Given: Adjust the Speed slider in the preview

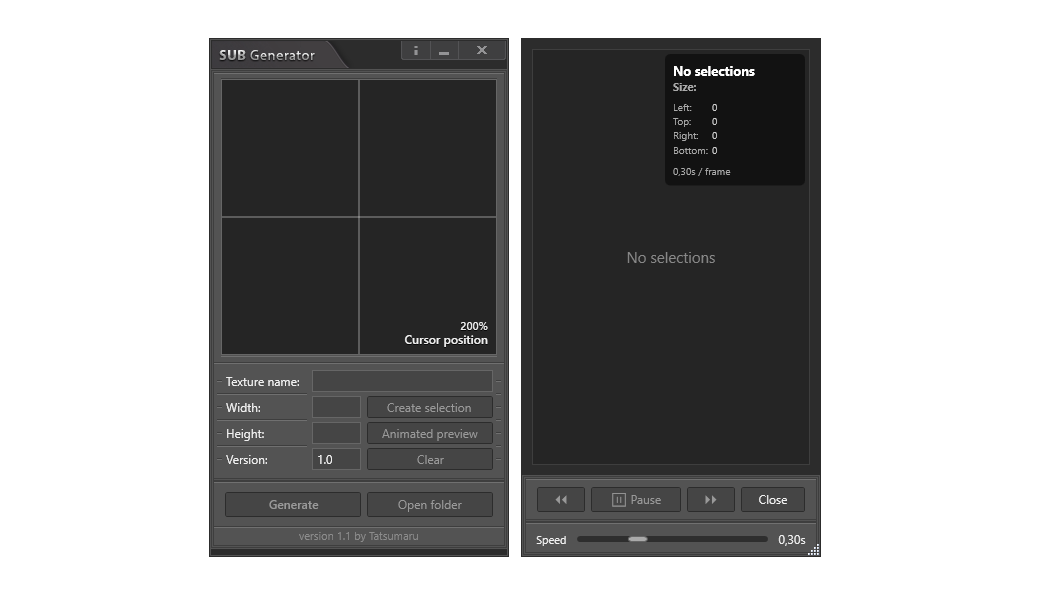Looking at the screenshot, I should [638, 539].
